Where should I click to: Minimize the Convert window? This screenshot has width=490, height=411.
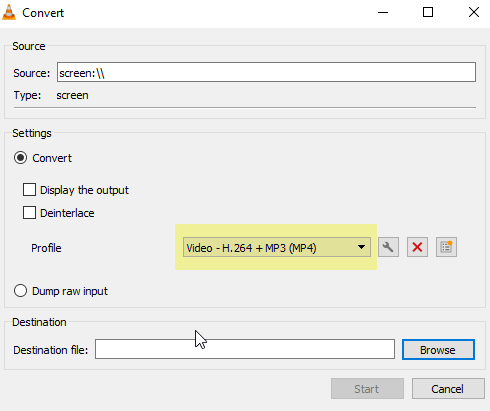point(383,13)
